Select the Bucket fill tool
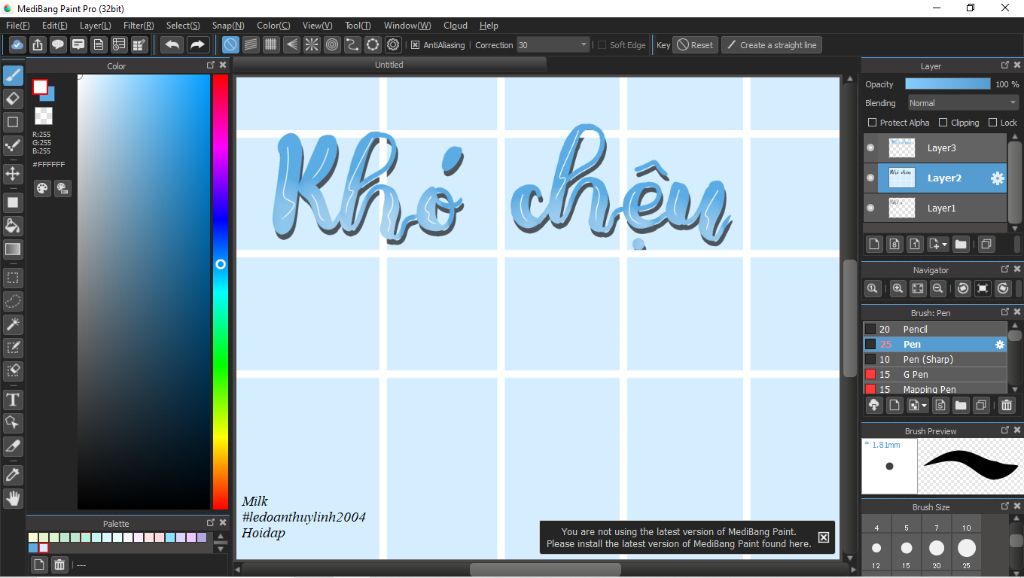This screenshot has width=1024, height=578. pyautogui.click(x=12, y=226)
